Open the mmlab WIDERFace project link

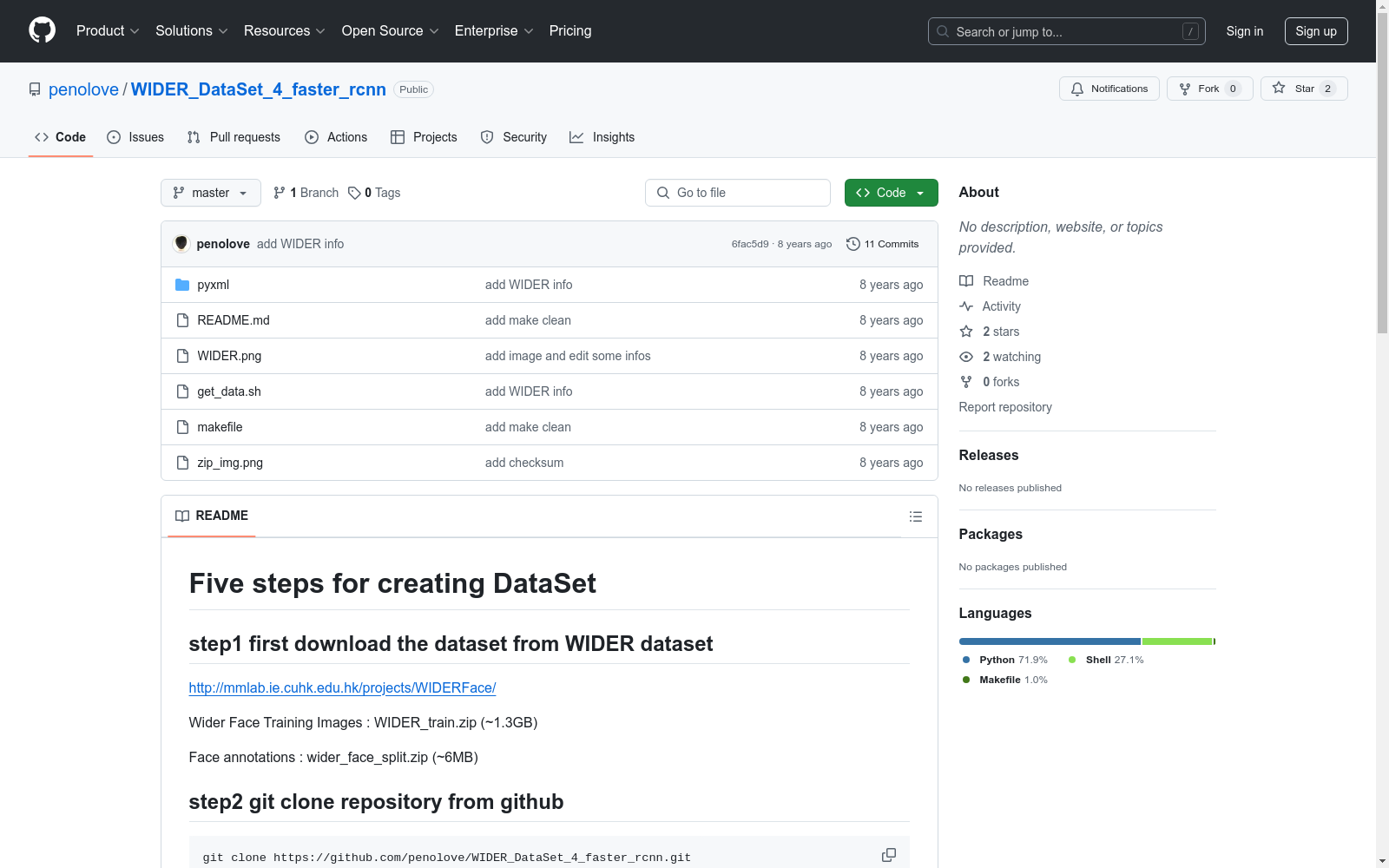(x=342, y=687)
